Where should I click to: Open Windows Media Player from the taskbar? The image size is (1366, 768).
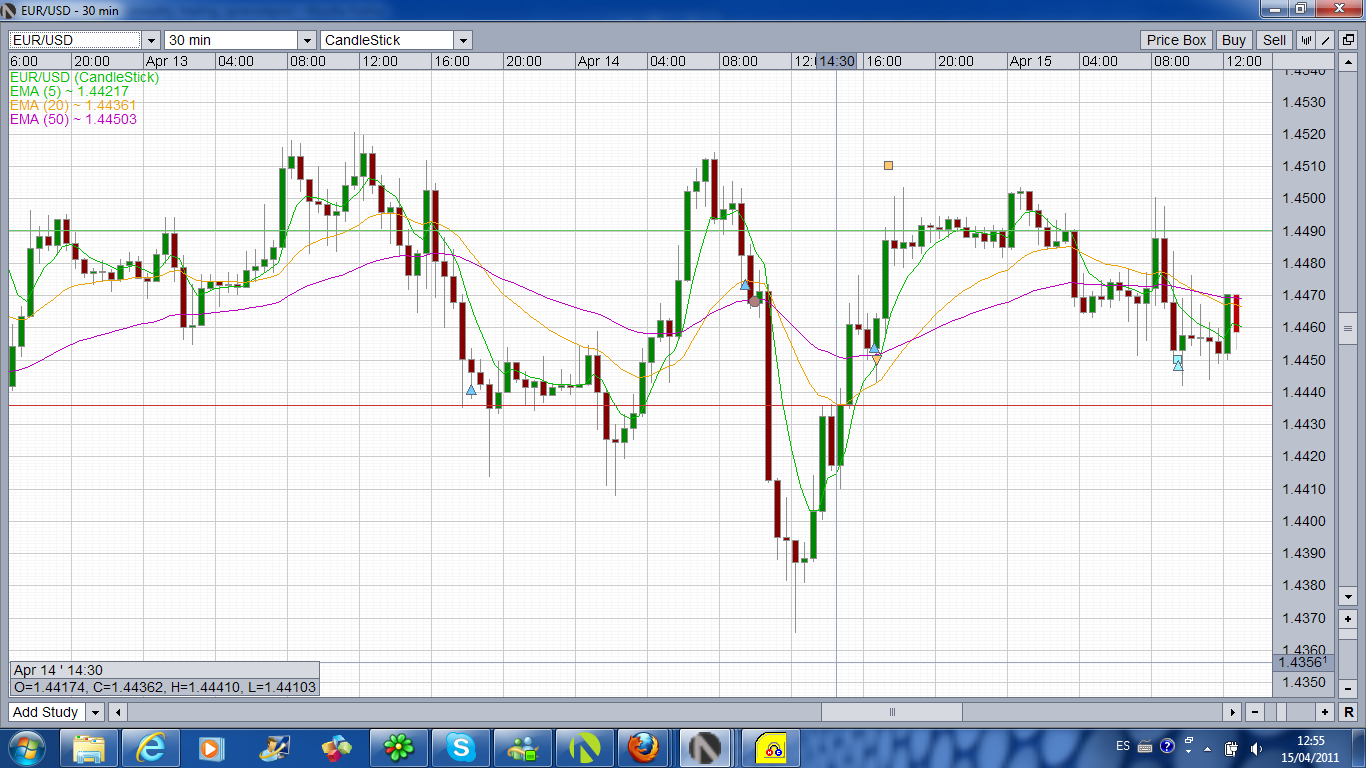tap(213, 747)
